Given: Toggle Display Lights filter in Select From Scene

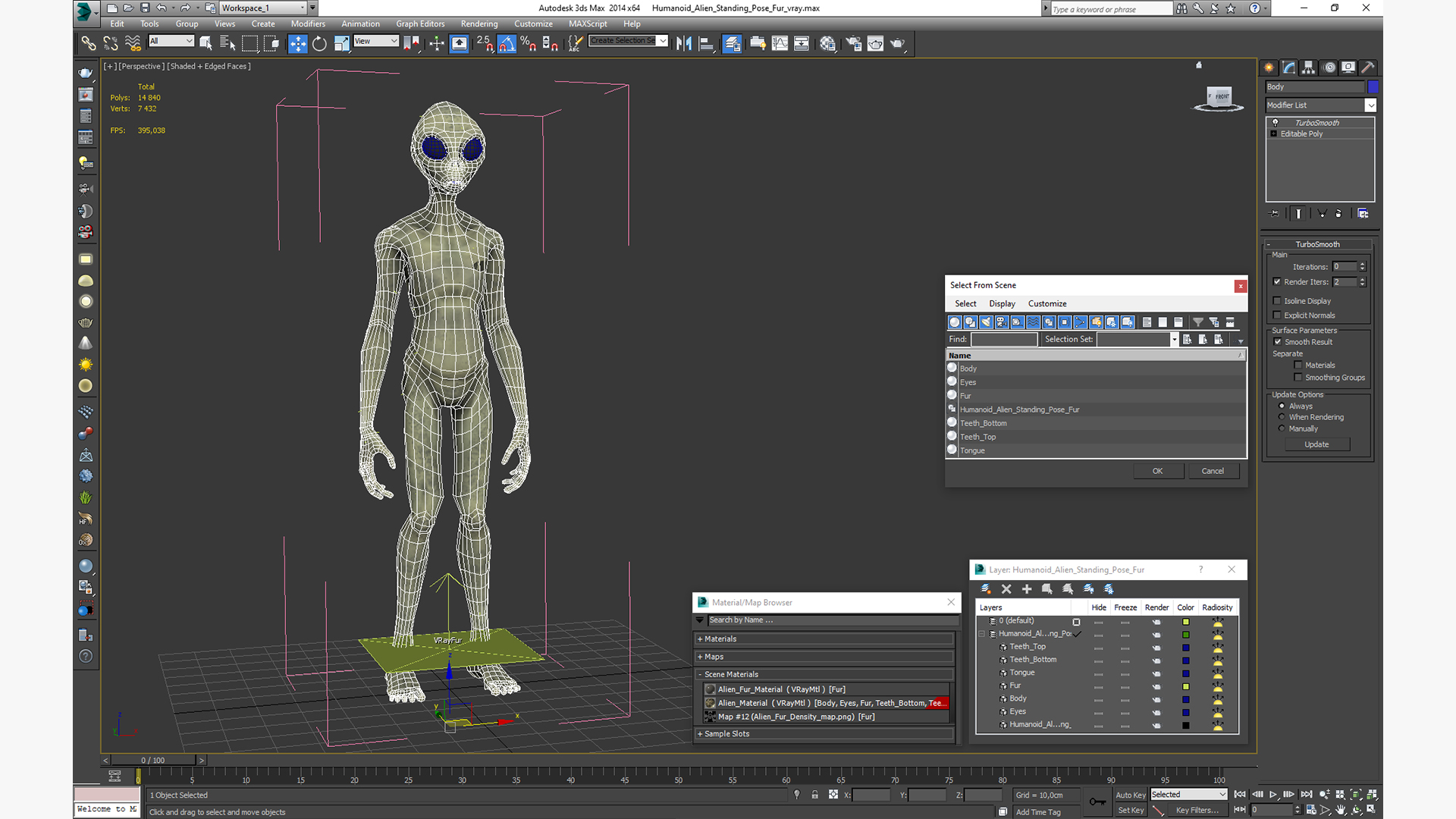Looking at the screenshot, I should [x=986, y=322].
